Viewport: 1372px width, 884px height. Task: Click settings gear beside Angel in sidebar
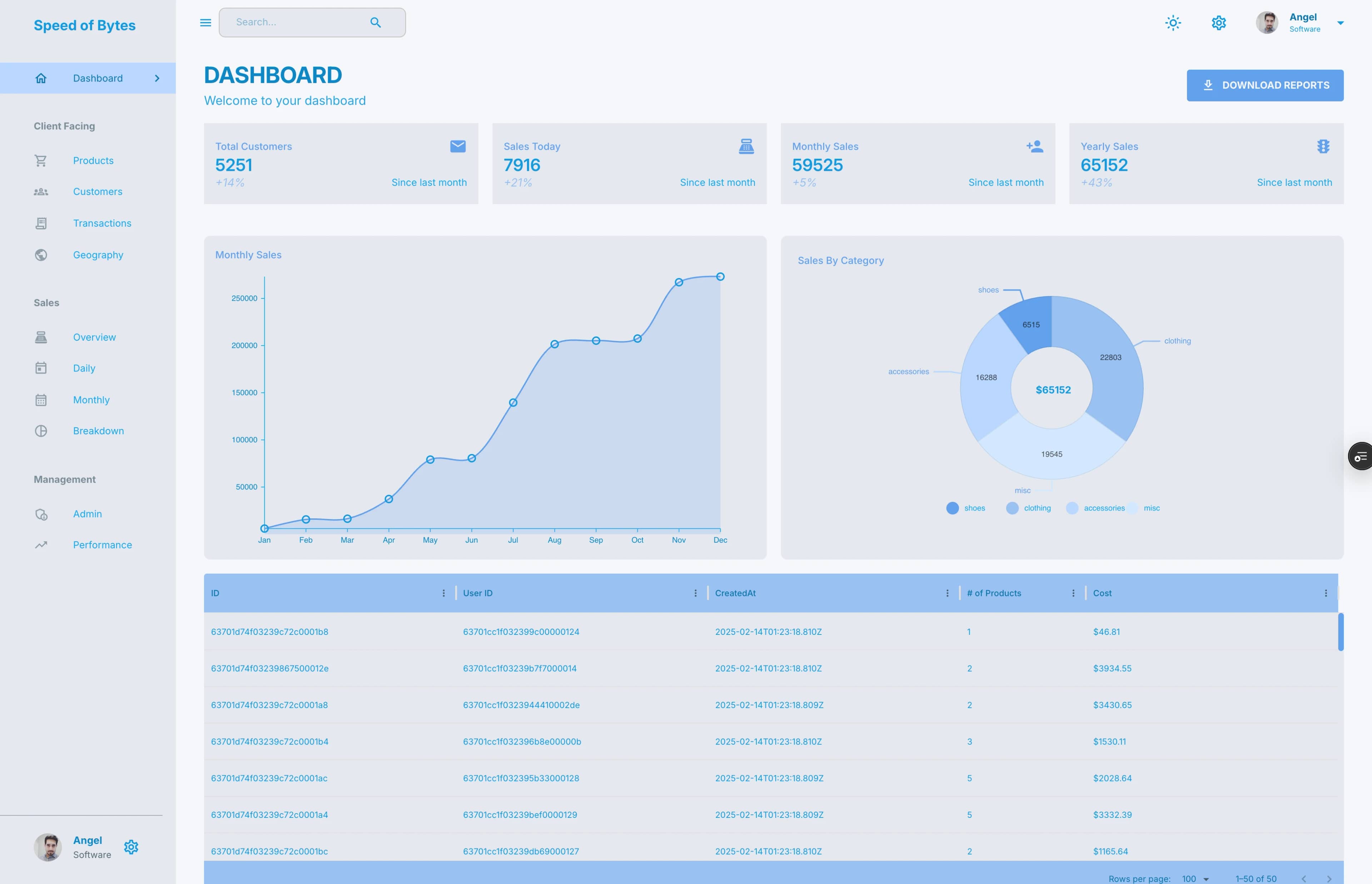[131, 847]
